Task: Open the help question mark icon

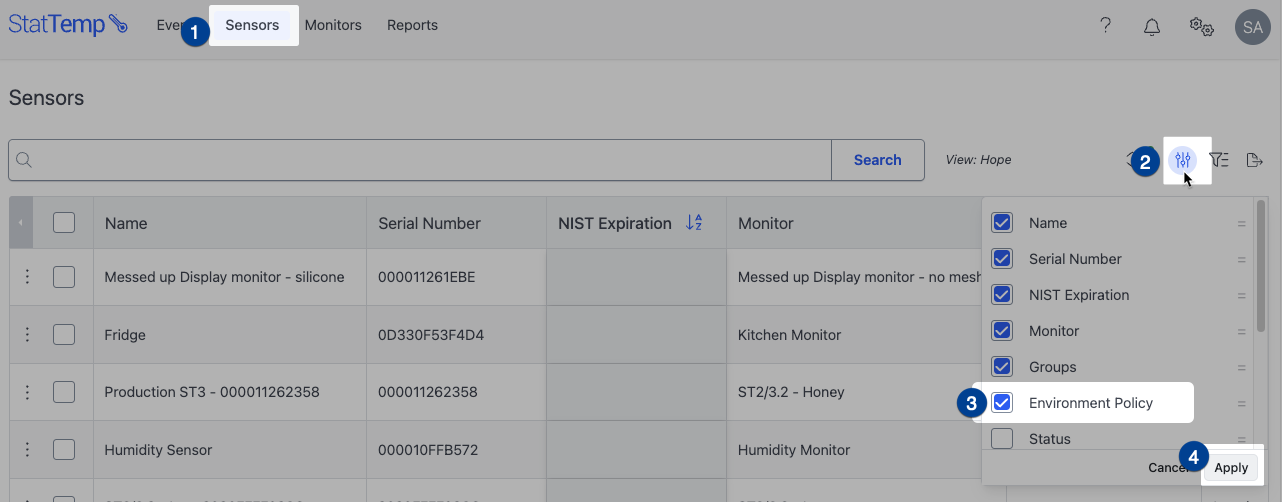Action: click(x=1105, y=26)
